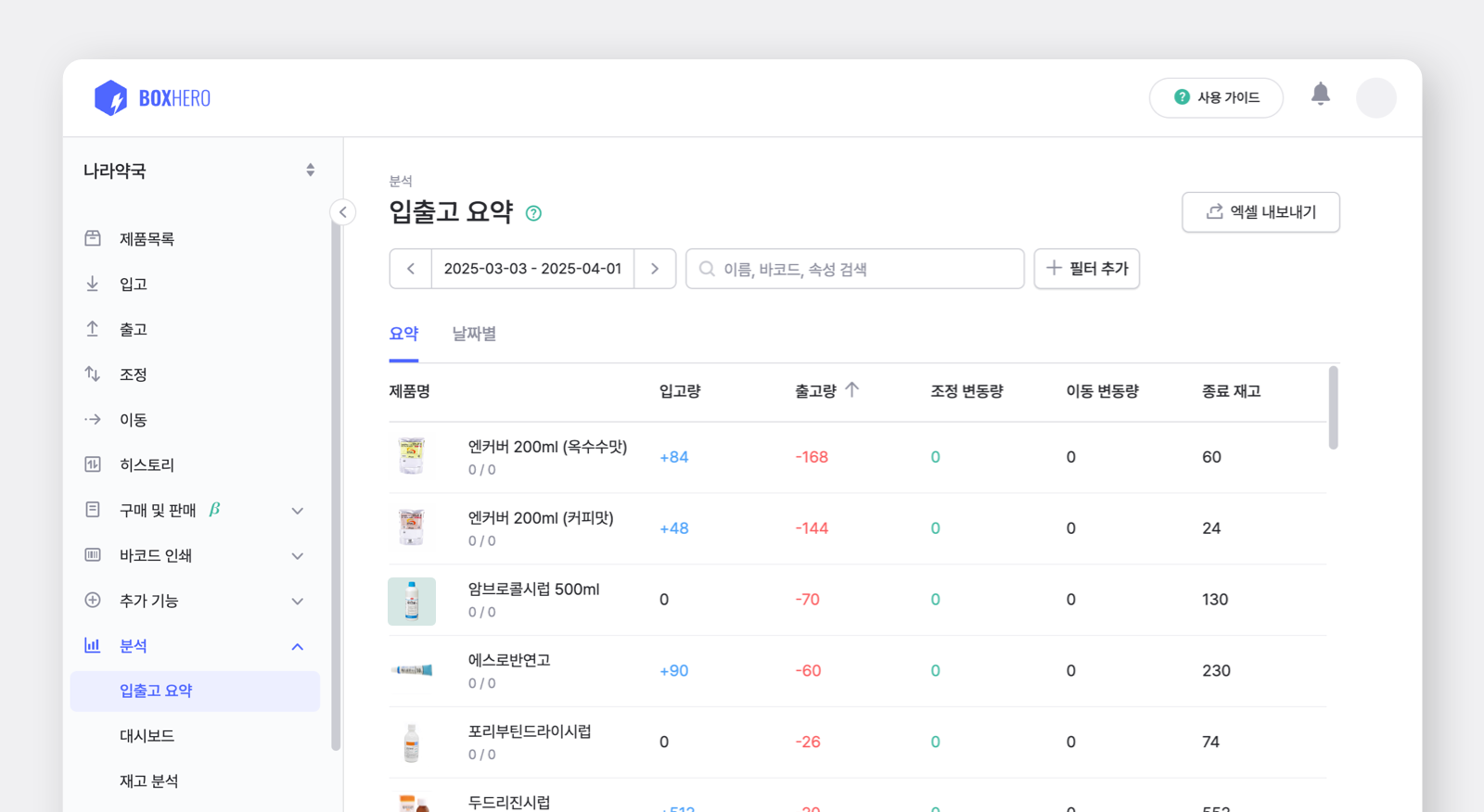The width and height of the screenshot is (1484, 812).
Task: Click the -144 출고량 value
Action: [812, 528]
